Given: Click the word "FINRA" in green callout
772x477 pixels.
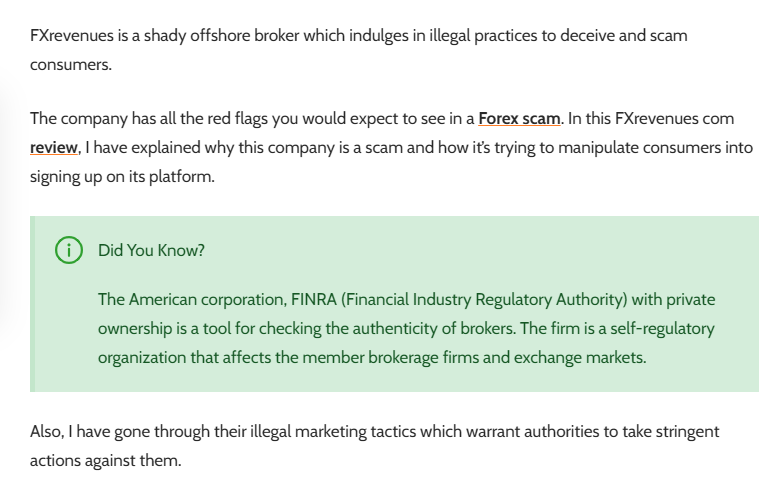Looking at the screenshot, I should (314, 299).
